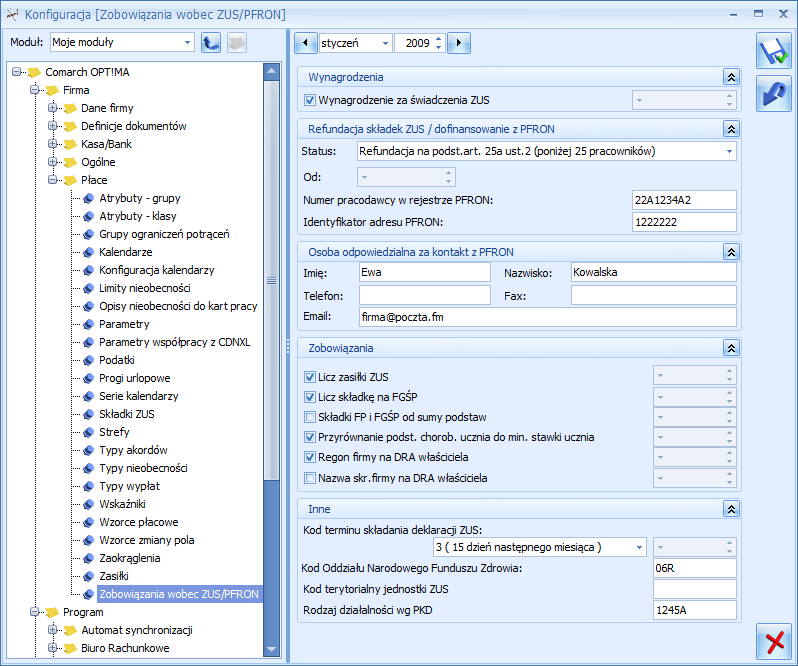Open Opisy nieobecności do kart pracy

tap(178, 306)
